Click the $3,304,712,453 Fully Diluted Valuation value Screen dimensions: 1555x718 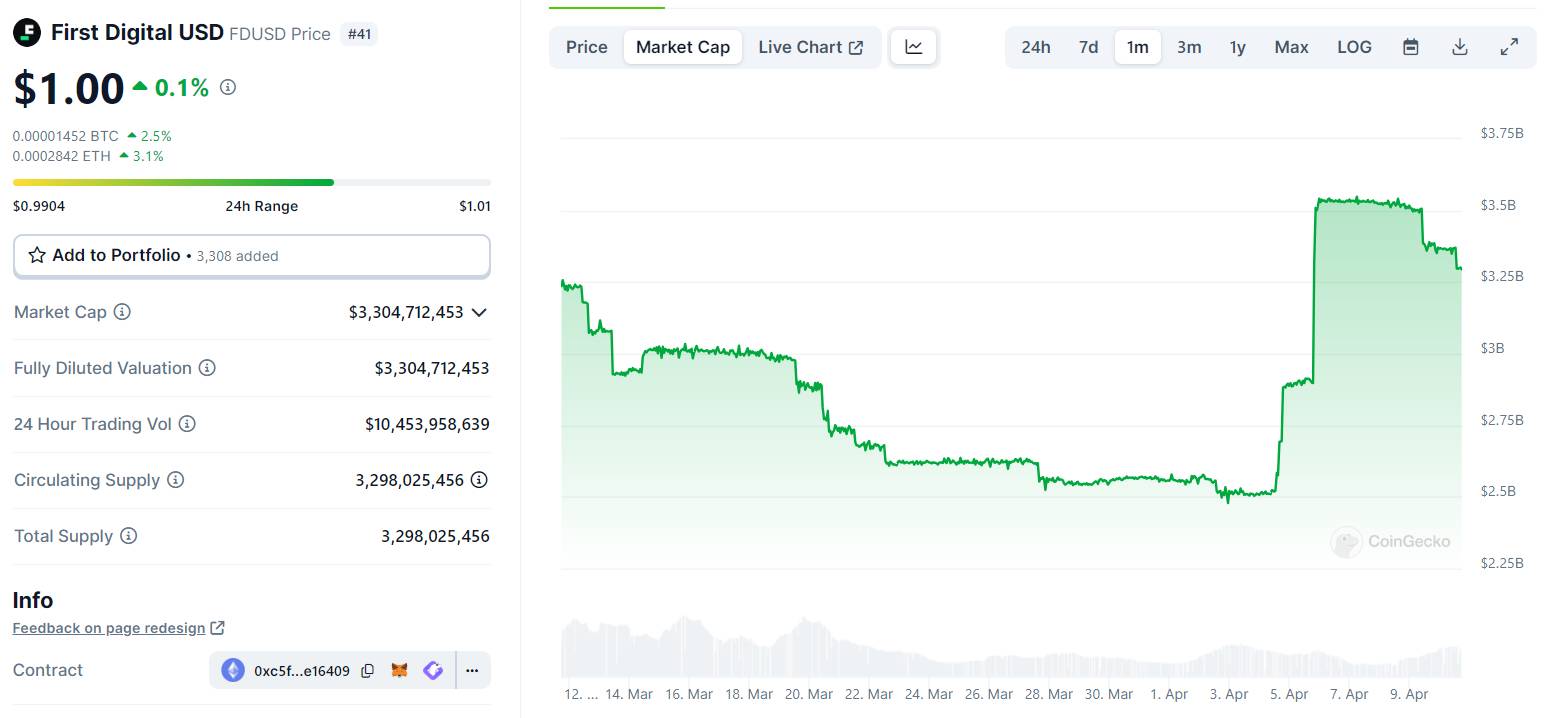(x=432, y=368)
